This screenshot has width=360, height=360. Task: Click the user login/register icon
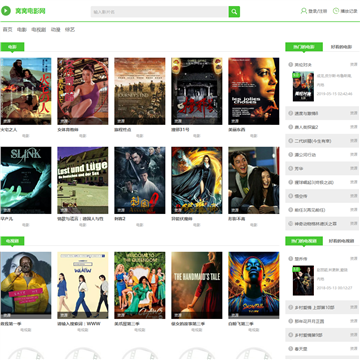point(304,11)
